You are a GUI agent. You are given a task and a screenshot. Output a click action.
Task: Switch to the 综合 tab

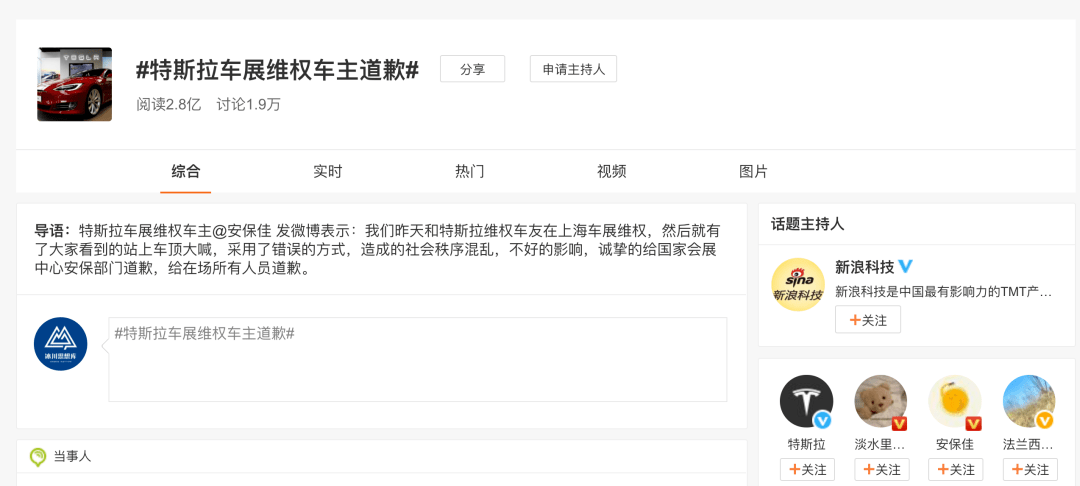coord(186,171)
